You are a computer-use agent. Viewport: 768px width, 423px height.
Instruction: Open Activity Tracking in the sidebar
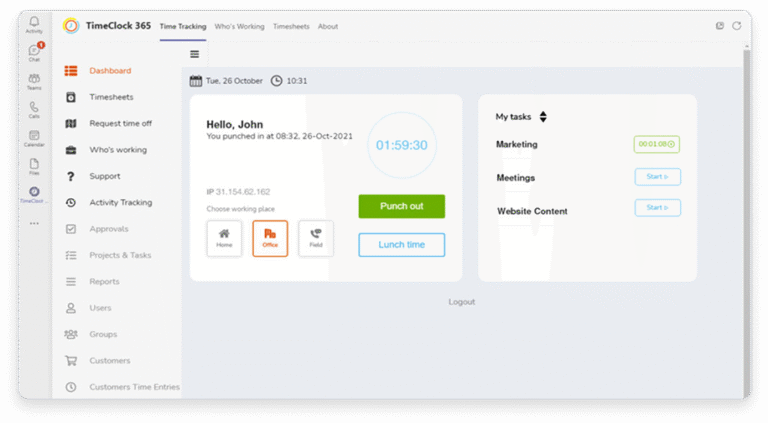point(120,203)
